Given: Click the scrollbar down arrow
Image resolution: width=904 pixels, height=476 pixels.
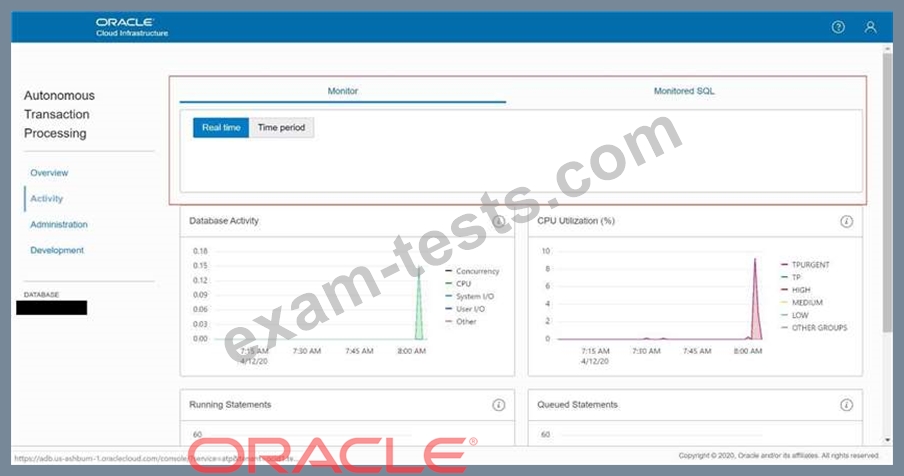Looking at the screenshot, I should point(887,440).
